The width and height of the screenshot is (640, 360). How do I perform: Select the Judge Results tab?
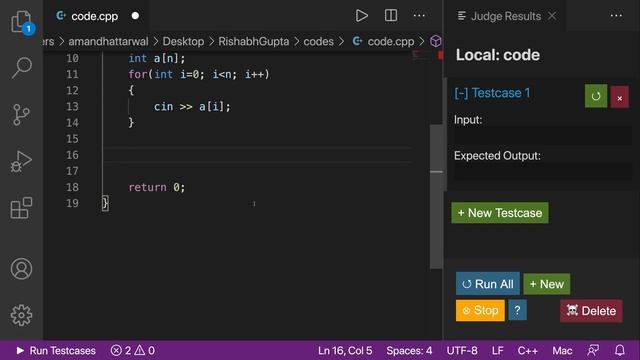coord(506,16)
